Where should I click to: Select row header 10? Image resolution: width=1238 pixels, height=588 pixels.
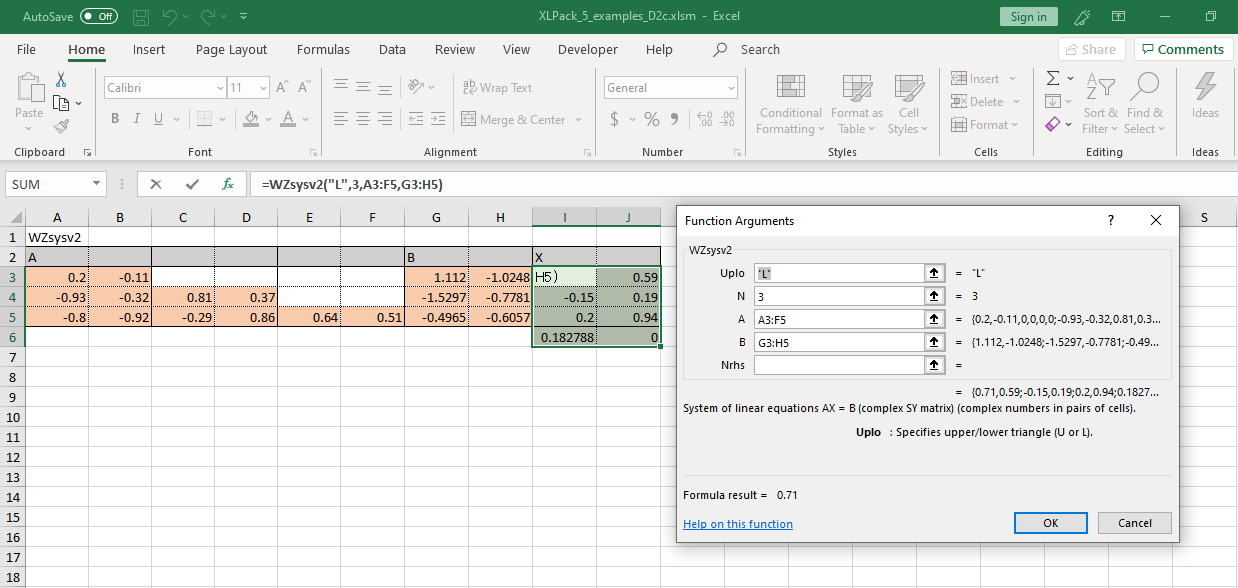point(12,417)
